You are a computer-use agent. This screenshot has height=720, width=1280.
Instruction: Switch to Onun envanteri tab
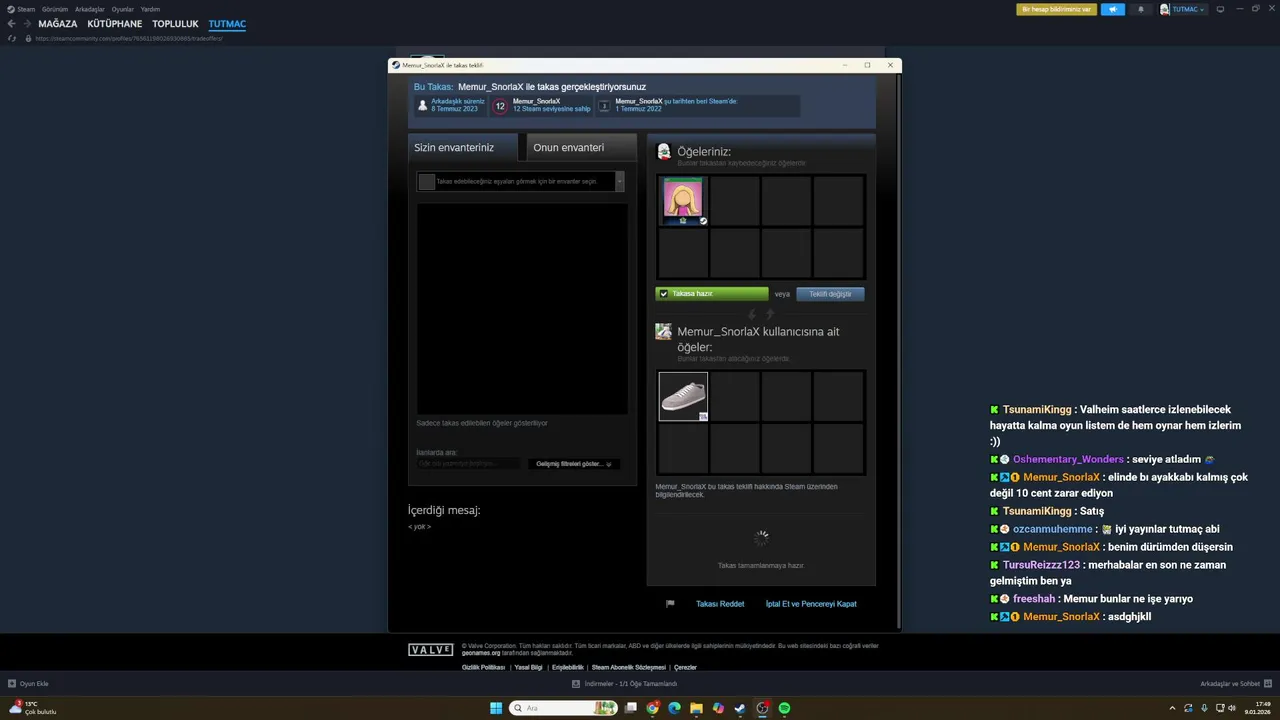coord(581,147)
